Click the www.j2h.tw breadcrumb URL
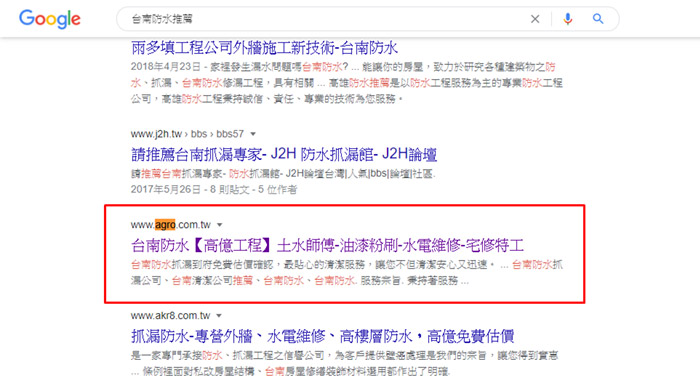The height and width of the screenshot is (380, 700). click(x=187, y=134)
